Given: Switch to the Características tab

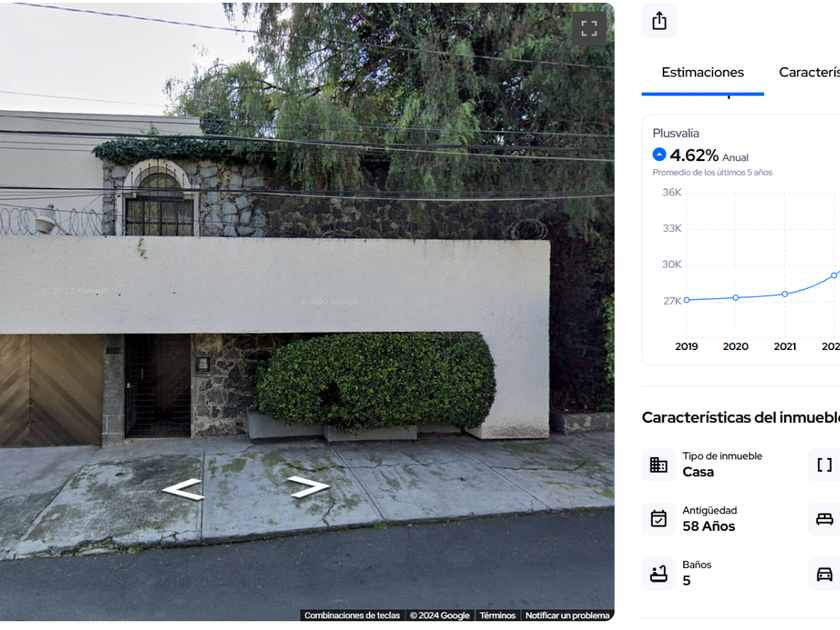Looking at the screenshot, I should (809, 72).
